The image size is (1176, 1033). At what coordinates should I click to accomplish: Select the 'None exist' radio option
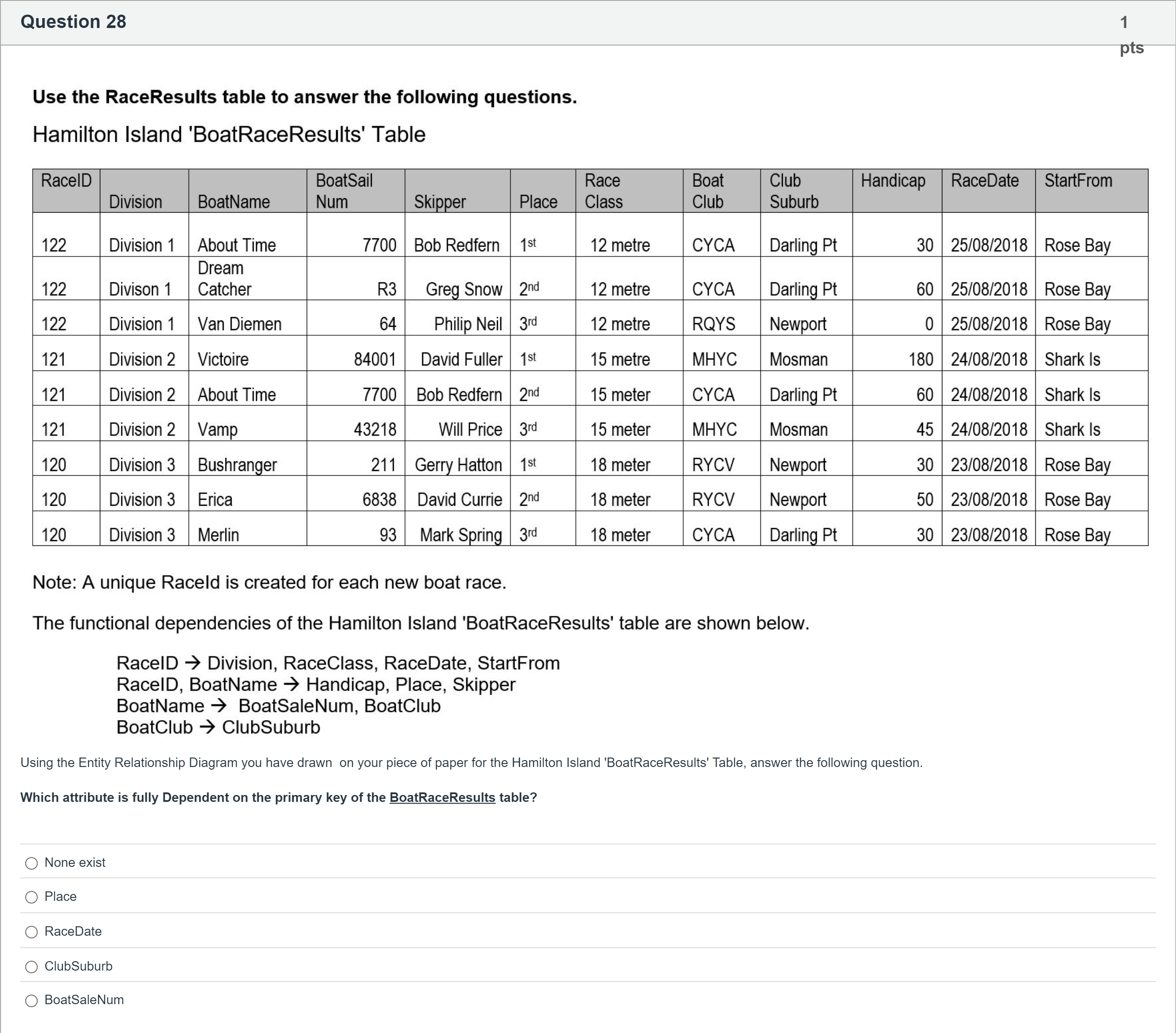click(32, 863)
